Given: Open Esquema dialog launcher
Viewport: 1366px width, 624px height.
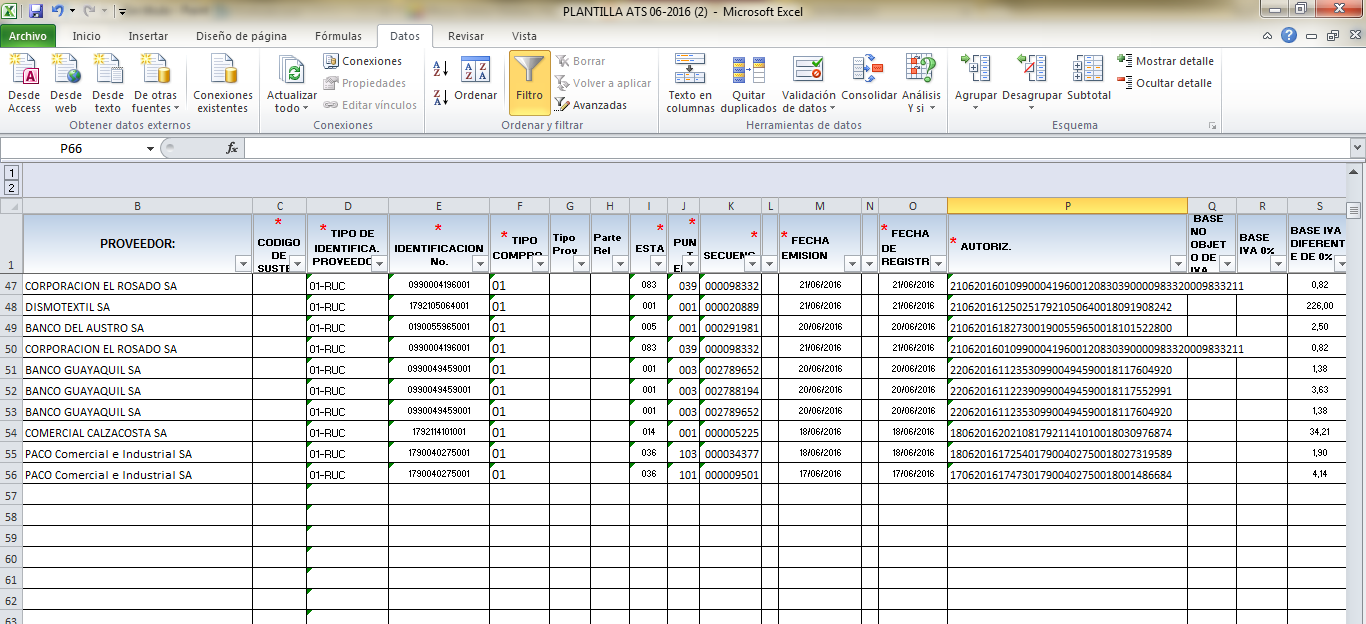Looking at the screenshot, I should coord(1213,126).
